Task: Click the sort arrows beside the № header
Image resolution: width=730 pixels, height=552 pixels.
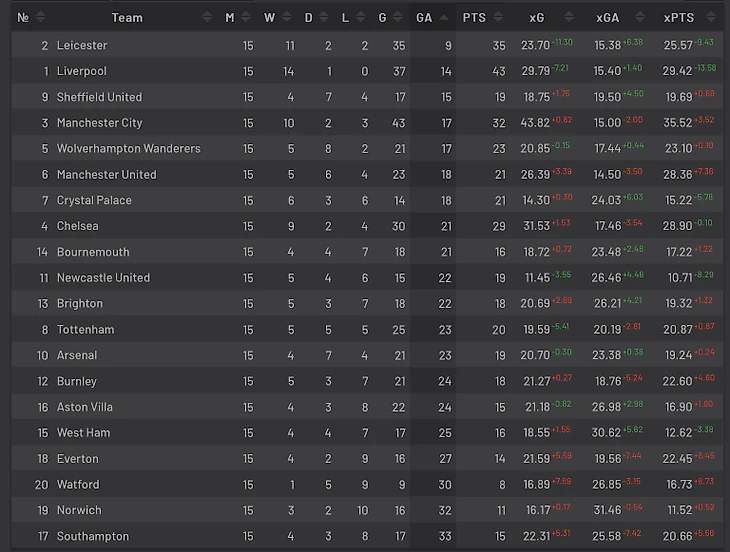Action: point(40,18)
